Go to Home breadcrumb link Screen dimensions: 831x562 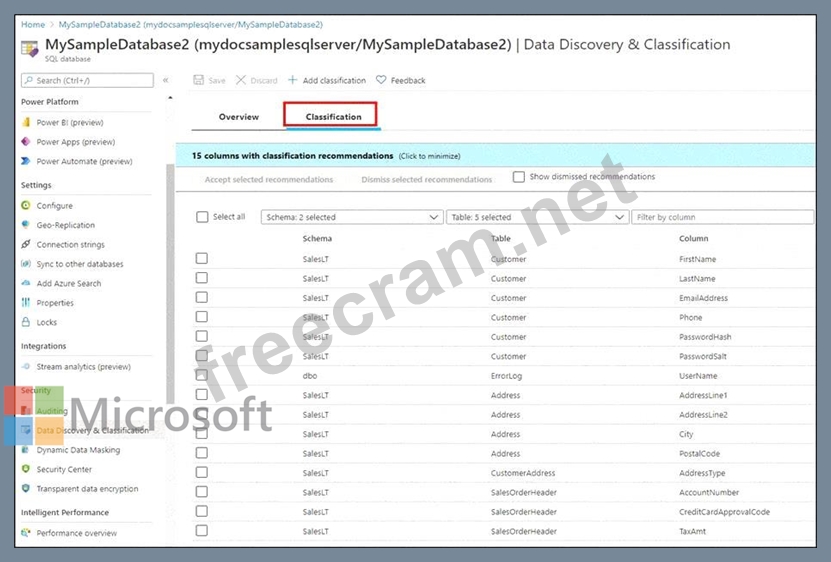[x=33, y=24]
